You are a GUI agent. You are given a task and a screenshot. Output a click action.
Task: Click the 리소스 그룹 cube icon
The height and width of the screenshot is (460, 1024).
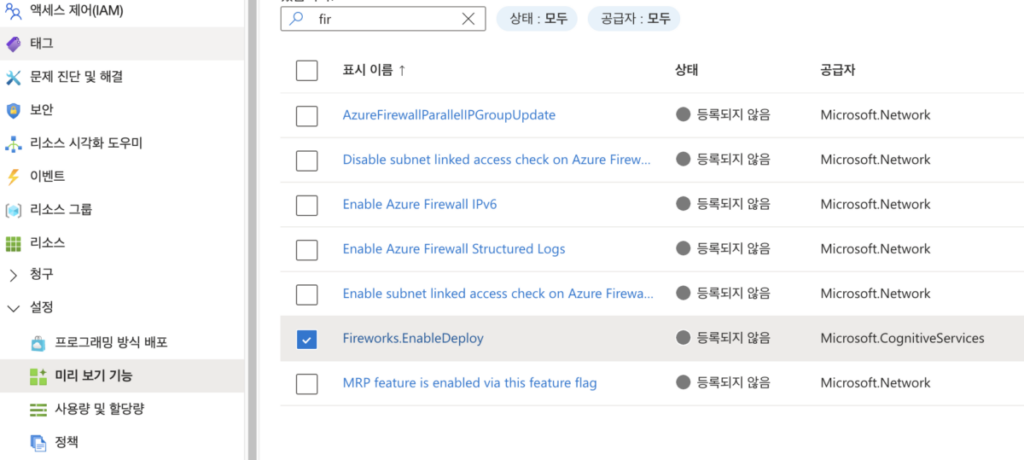[13, 210]
